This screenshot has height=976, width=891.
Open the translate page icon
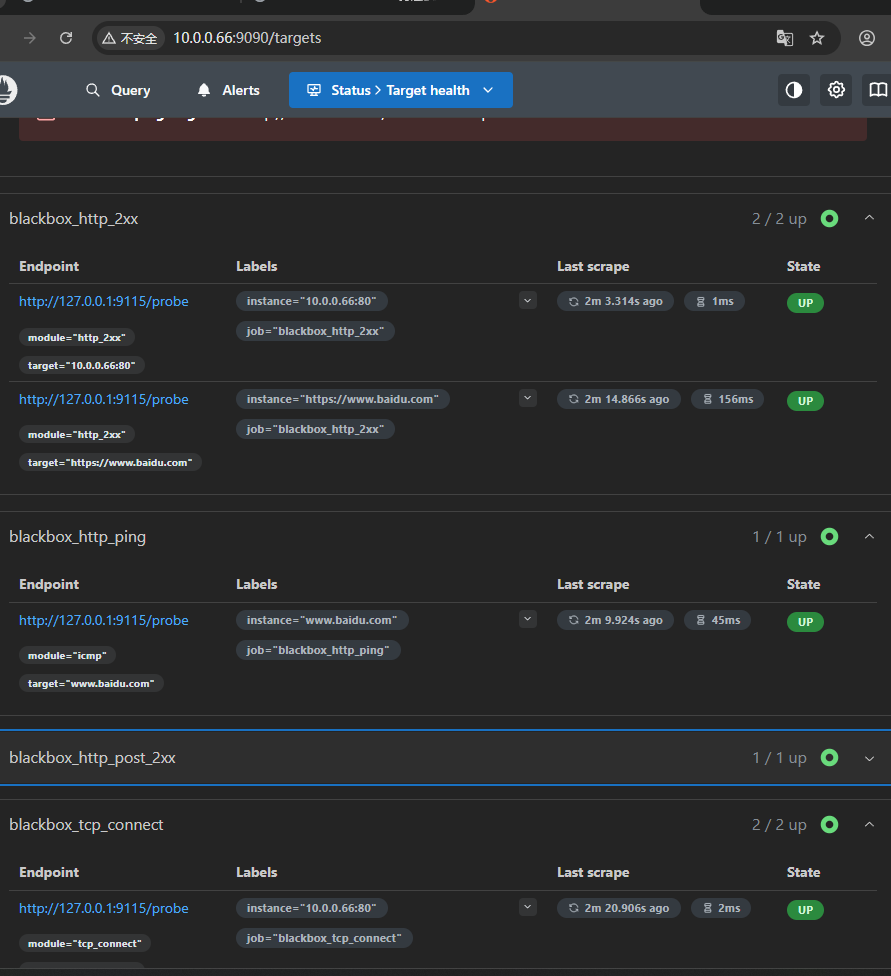point(785,38)
